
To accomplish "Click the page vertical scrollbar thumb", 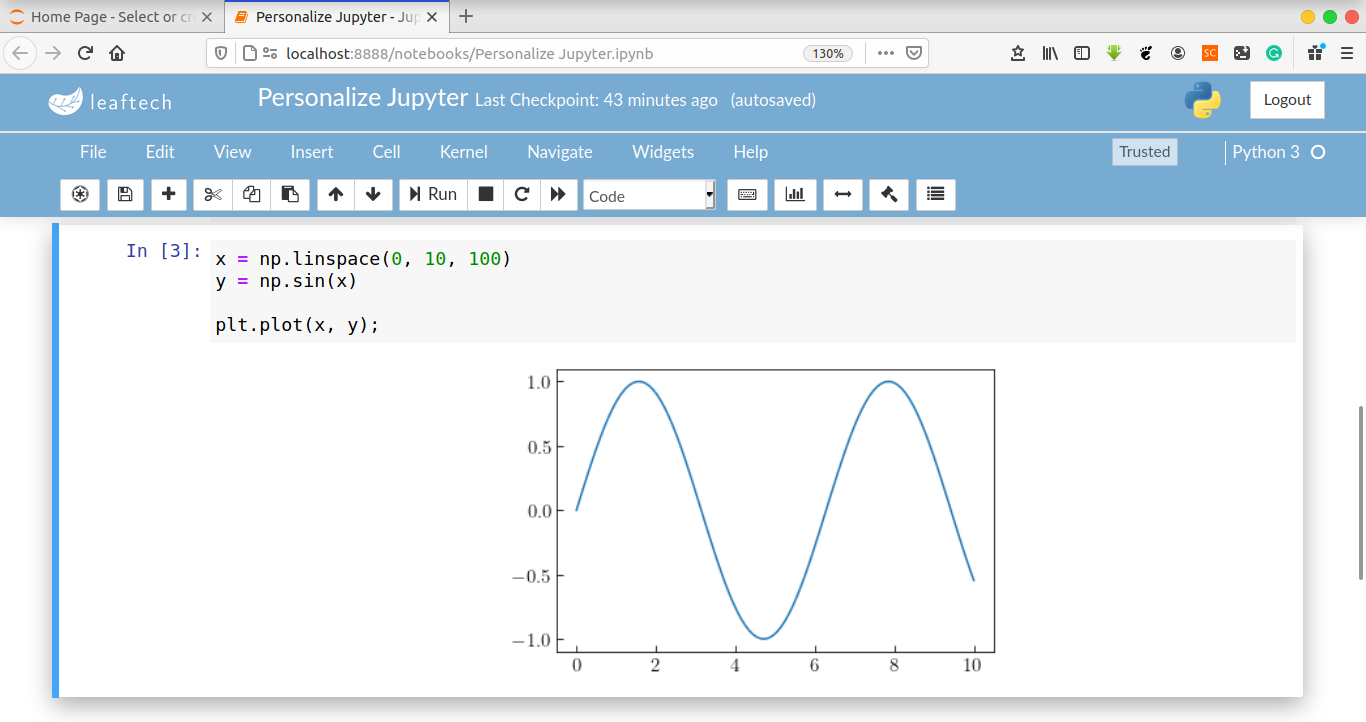I will point(1360,492).
